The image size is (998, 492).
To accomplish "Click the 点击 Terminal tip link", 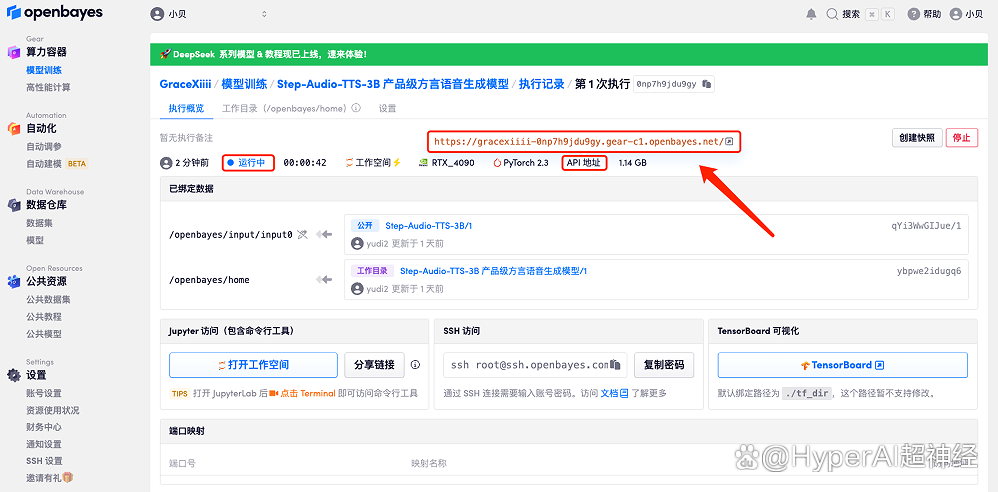I will [x=307, y=393].
